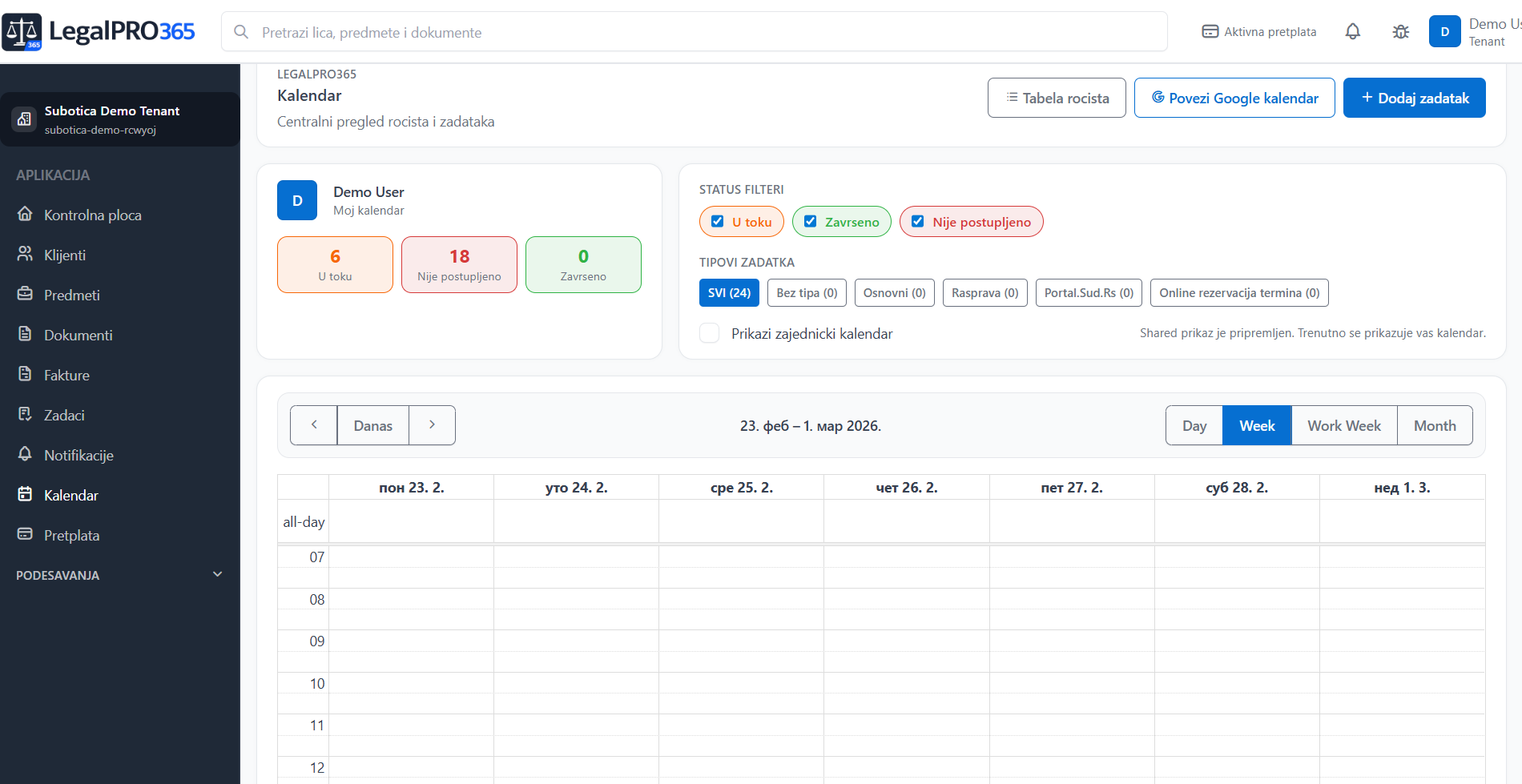
Task: Open Klijenti from the sidebar
Action: [64, 255]
